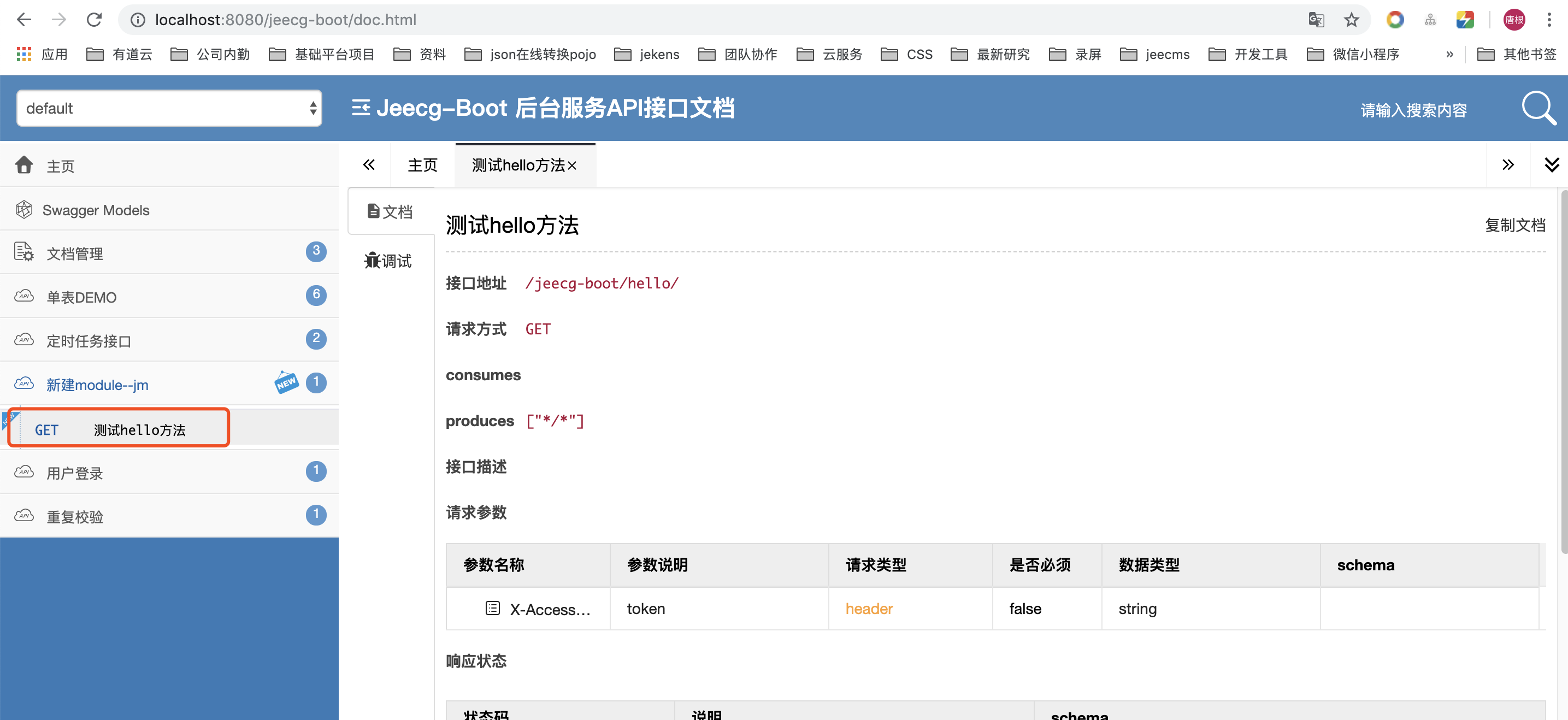Reload the page
Viewport: 1568px width, 720px height.
(95, 20)
